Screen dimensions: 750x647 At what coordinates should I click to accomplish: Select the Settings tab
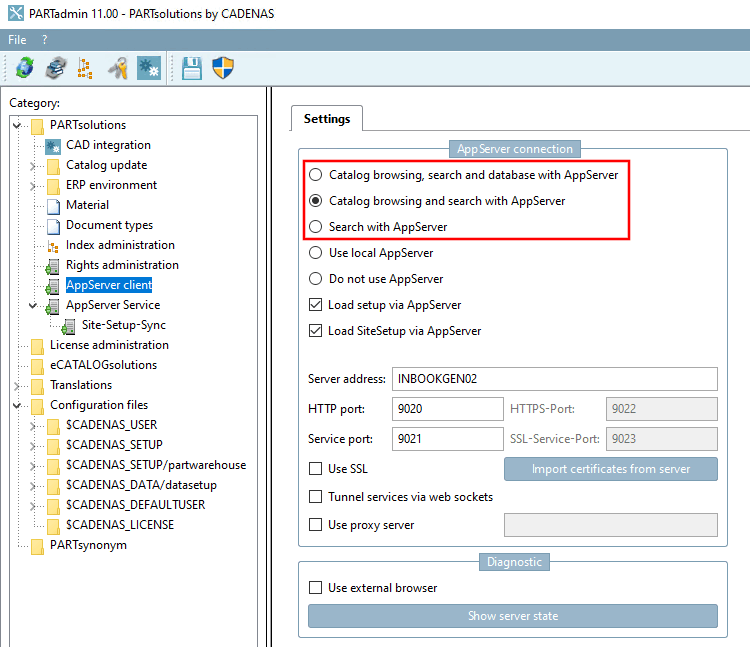click(327, 119)
